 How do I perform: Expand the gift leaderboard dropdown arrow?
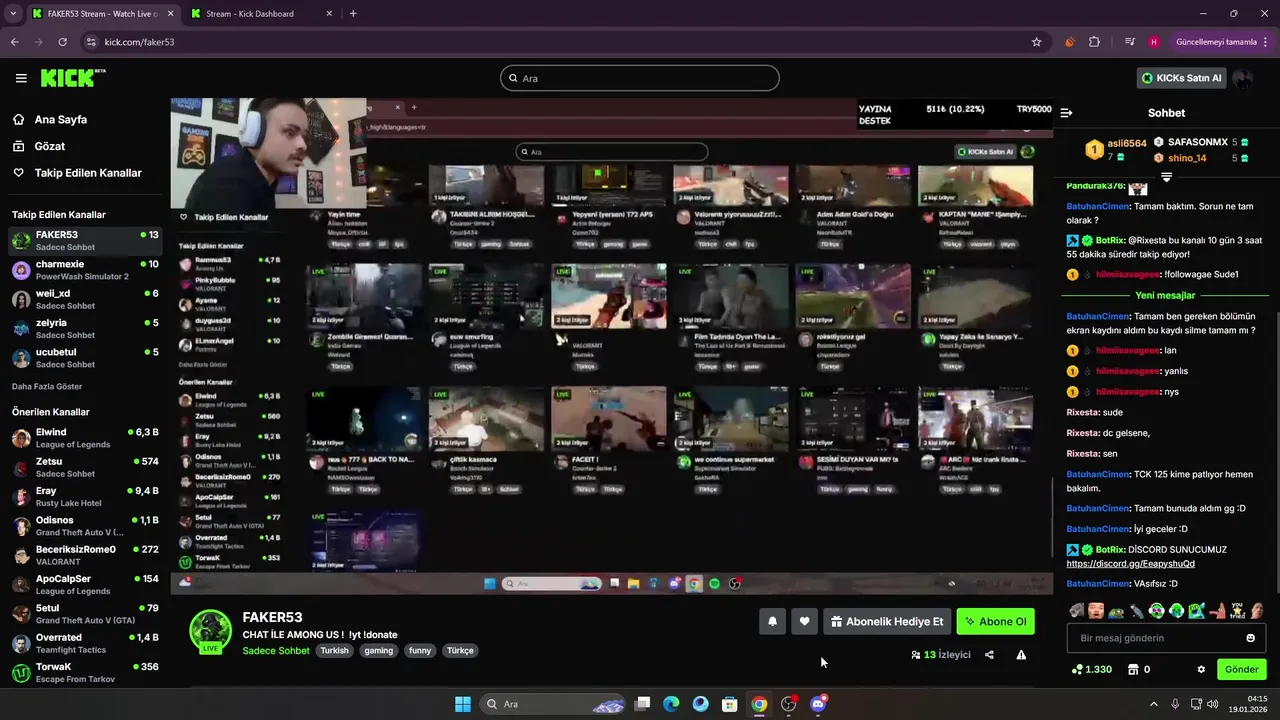click(x=1166, y=177)
